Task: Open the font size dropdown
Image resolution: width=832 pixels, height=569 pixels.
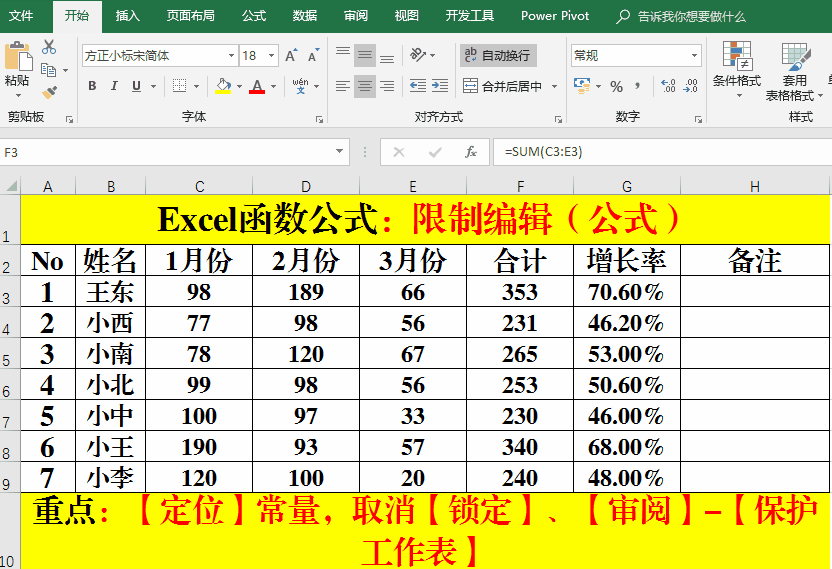Action: click(272, 55)
